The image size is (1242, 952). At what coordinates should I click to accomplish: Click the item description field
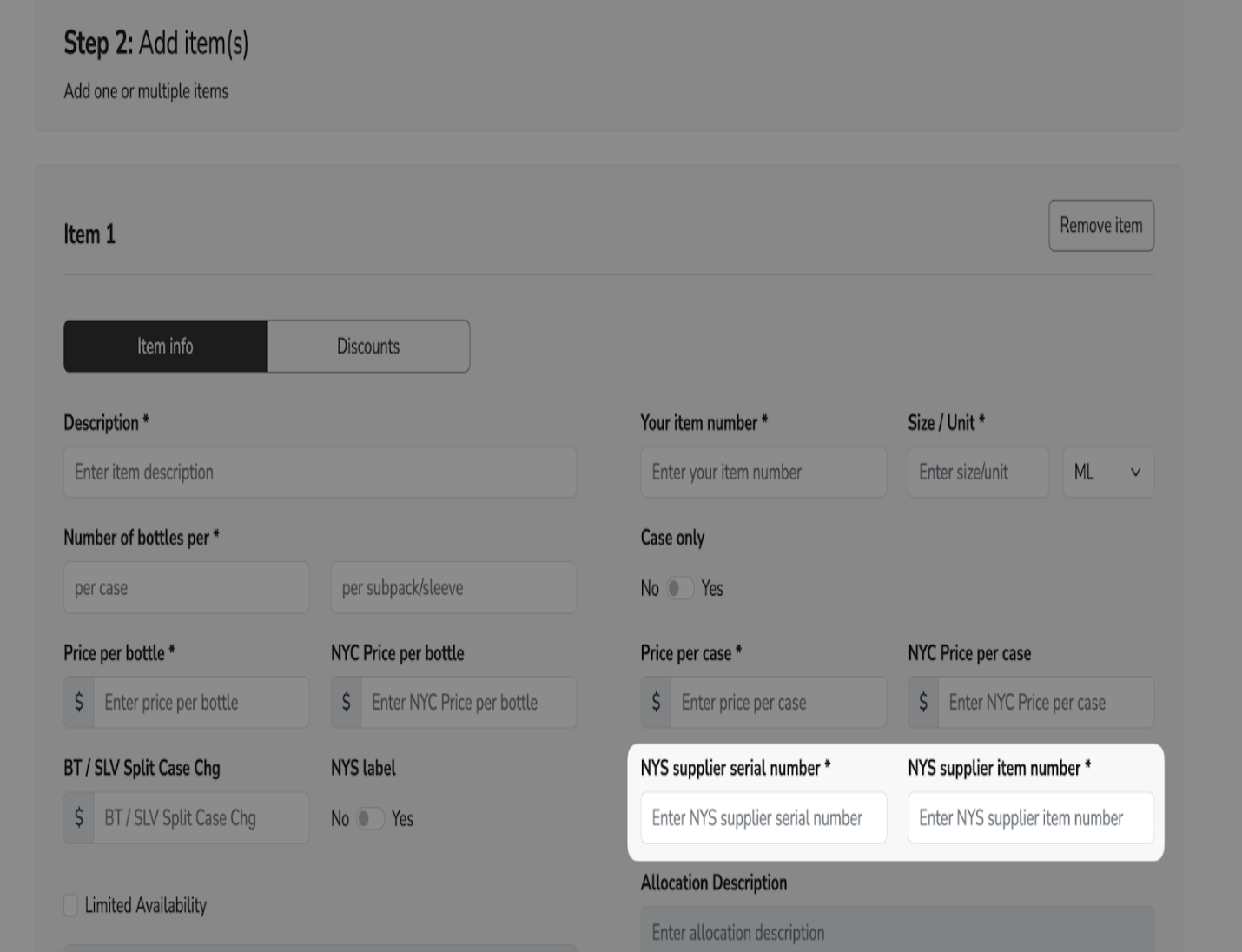click(320, 472)
